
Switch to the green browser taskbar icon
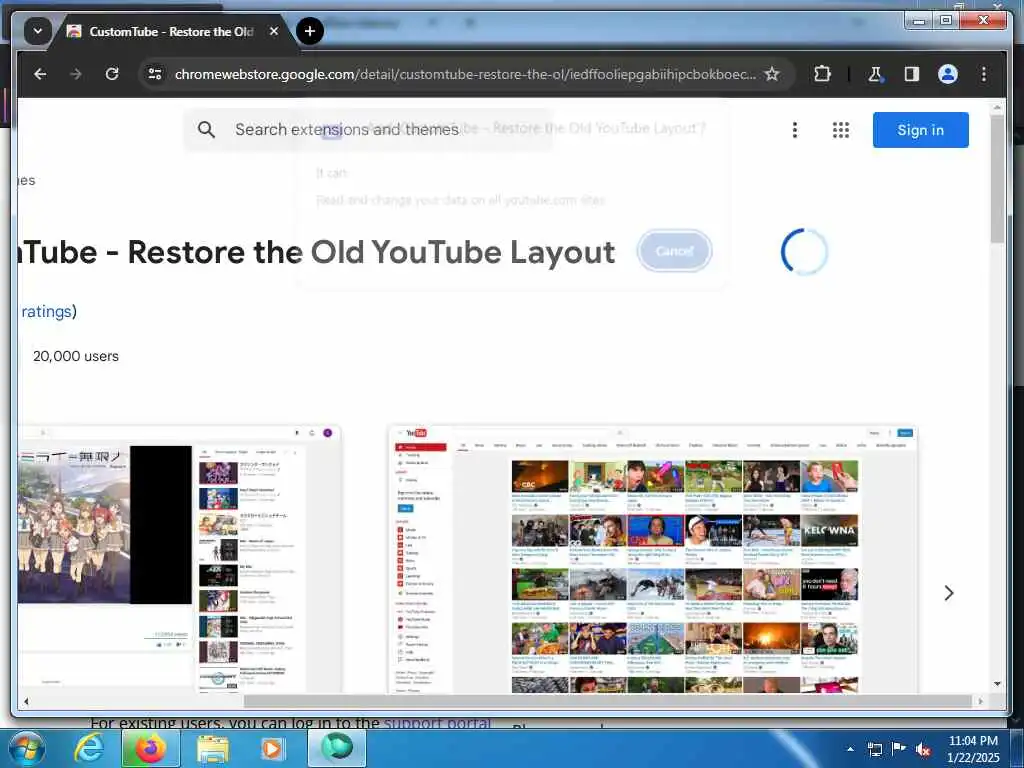point(337,748)
